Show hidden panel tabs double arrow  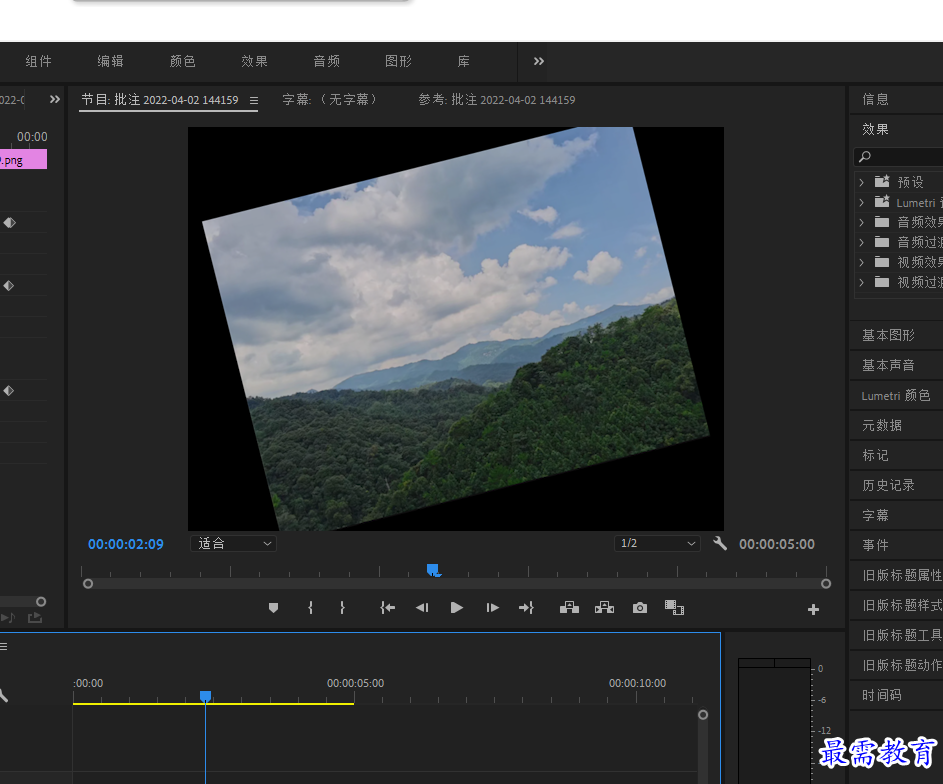pos(55,99)
